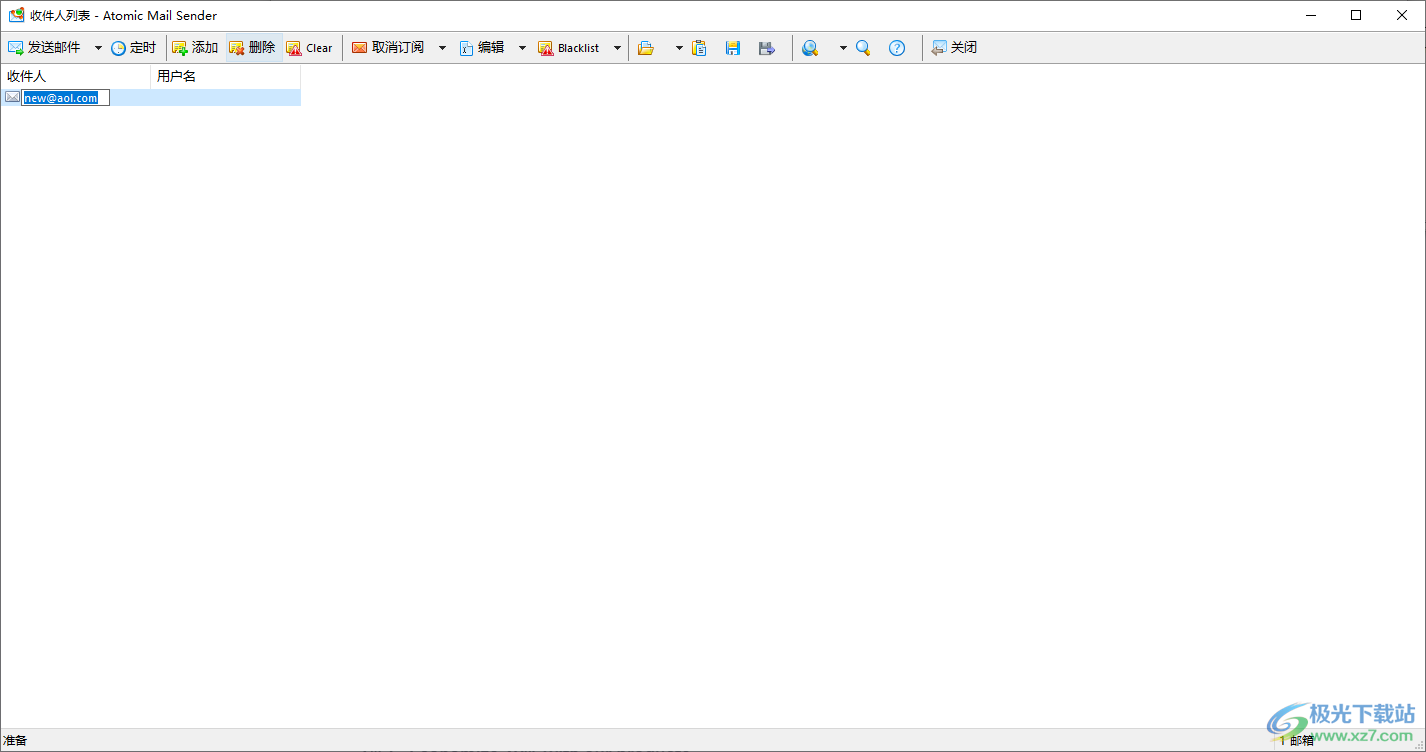Image resolution: width=1426 pixels, height=752 pixels.
Task: Maximize the Atomic Mail Sender window
Action: 1356,15
